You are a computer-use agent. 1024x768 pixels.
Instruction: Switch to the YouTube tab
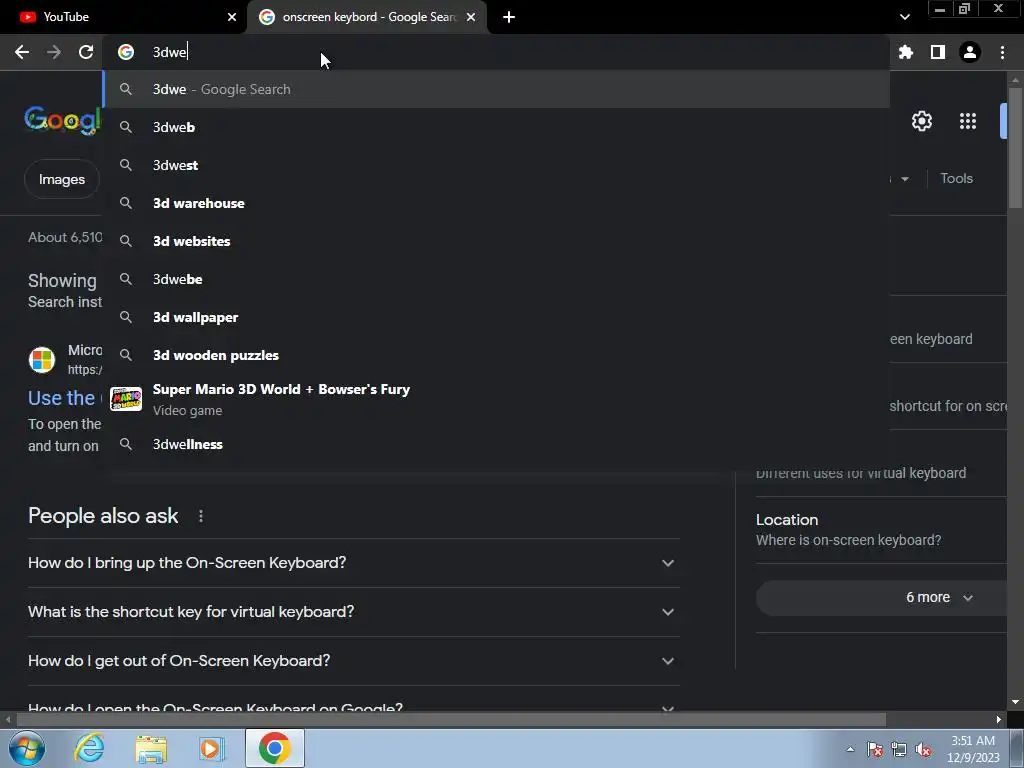[123, 17]
